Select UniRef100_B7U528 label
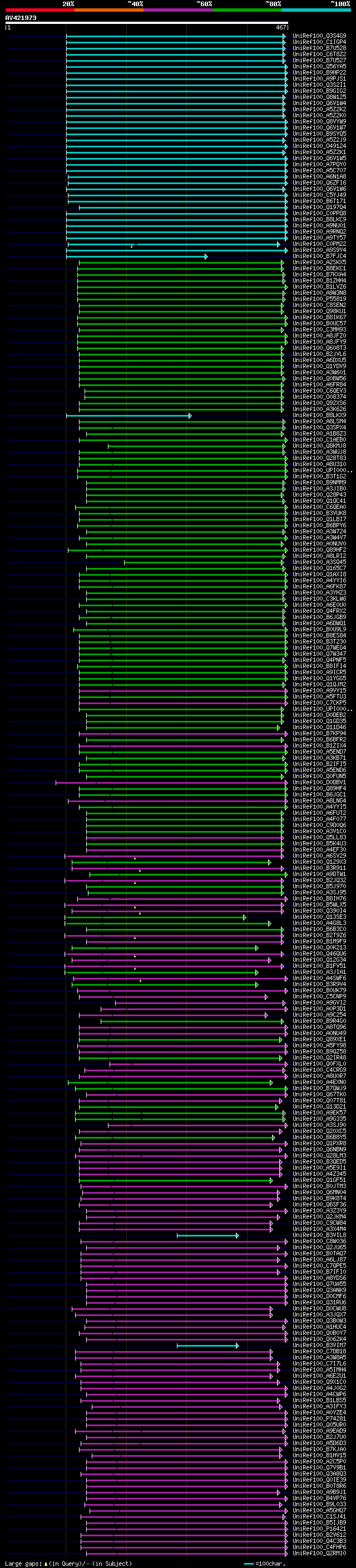Screen dimensions: 356x1568 [x=319, y=48]
